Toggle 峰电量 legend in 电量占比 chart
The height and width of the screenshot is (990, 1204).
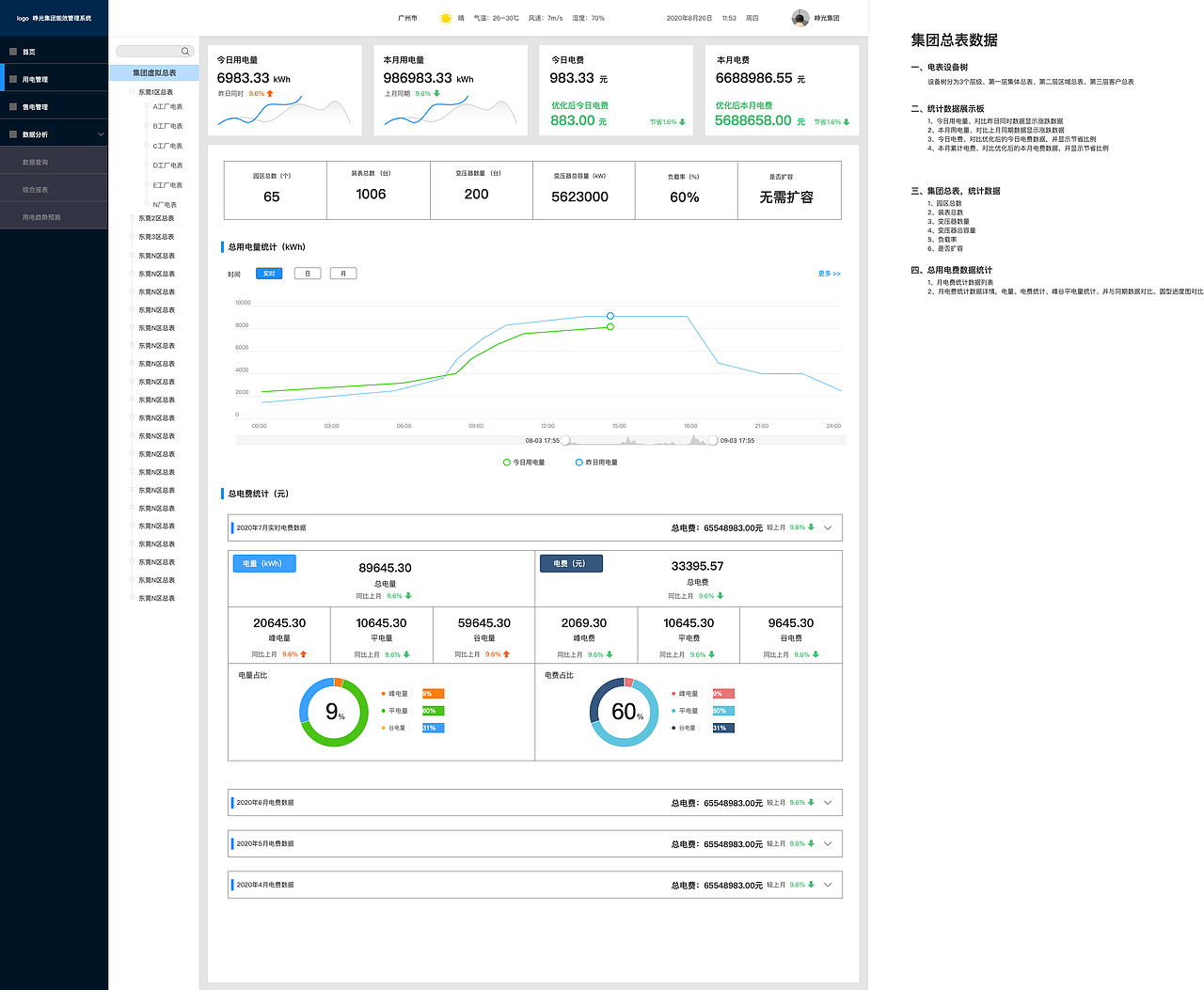pyautogui.click(x=395, y=694)
